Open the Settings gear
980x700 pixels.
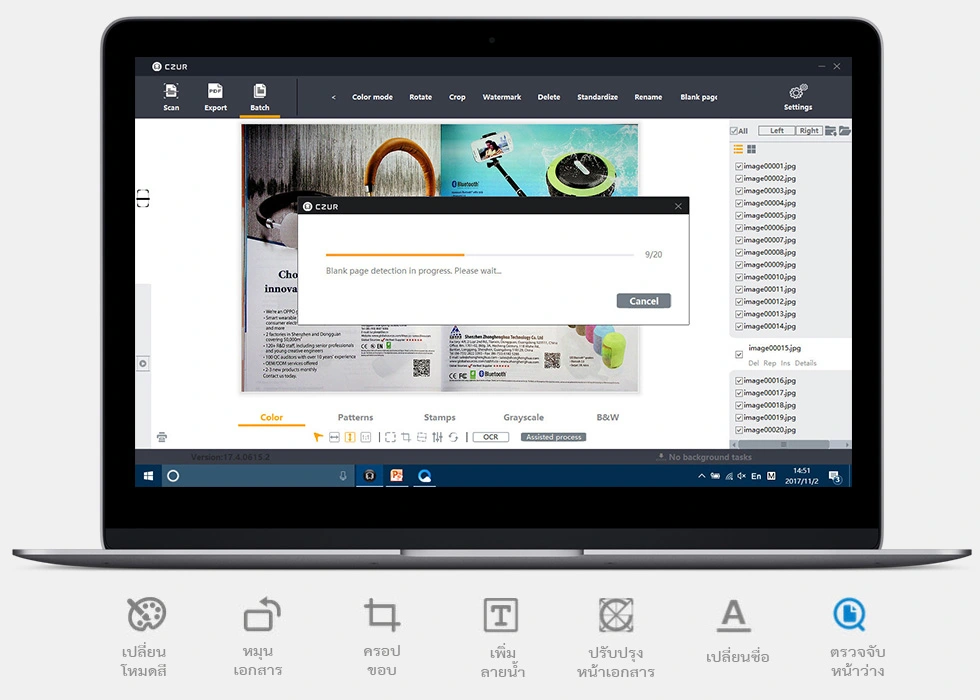(x=798, y=97)
